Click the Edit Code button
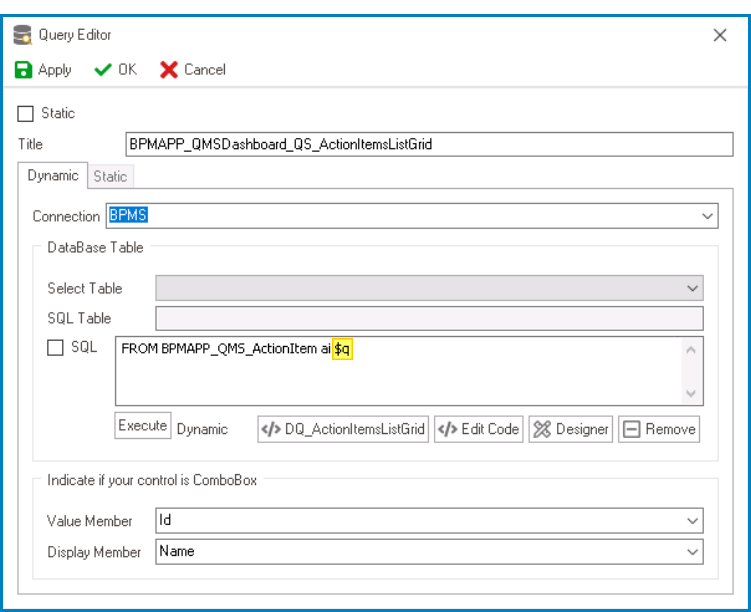 click(x=478, y=429)
